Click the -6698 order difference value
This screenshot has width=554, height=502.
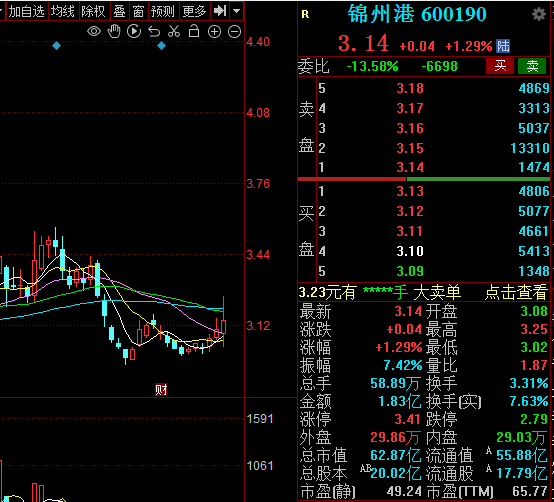tap(440, 66)
